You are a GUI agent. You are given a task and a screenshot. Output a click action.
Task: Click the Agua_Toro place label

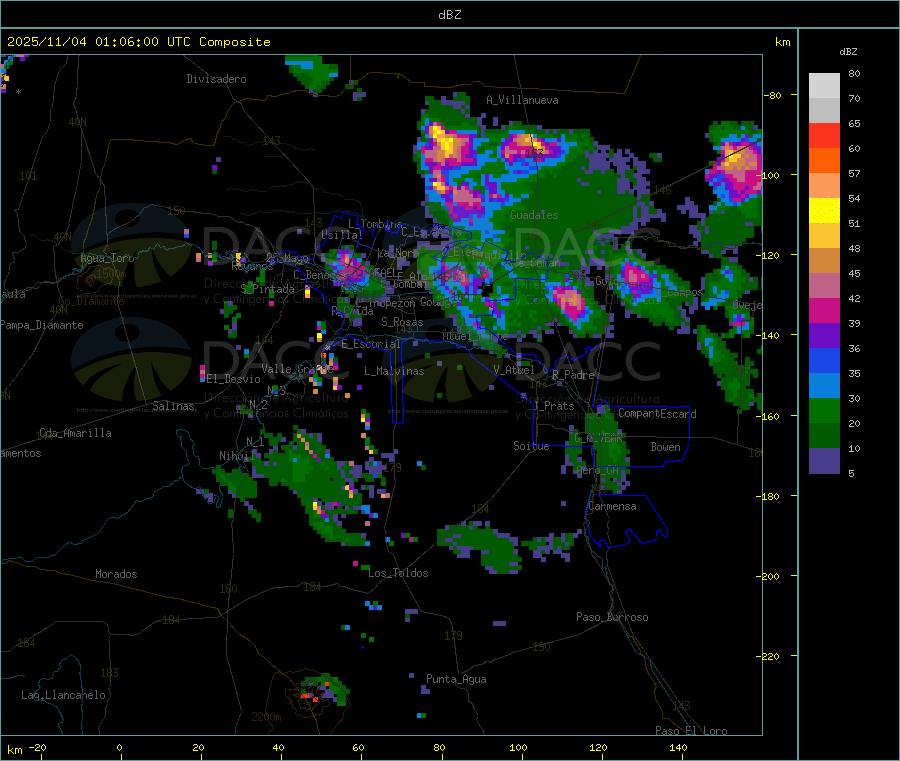pyautogui.click(x=107, y=258)
